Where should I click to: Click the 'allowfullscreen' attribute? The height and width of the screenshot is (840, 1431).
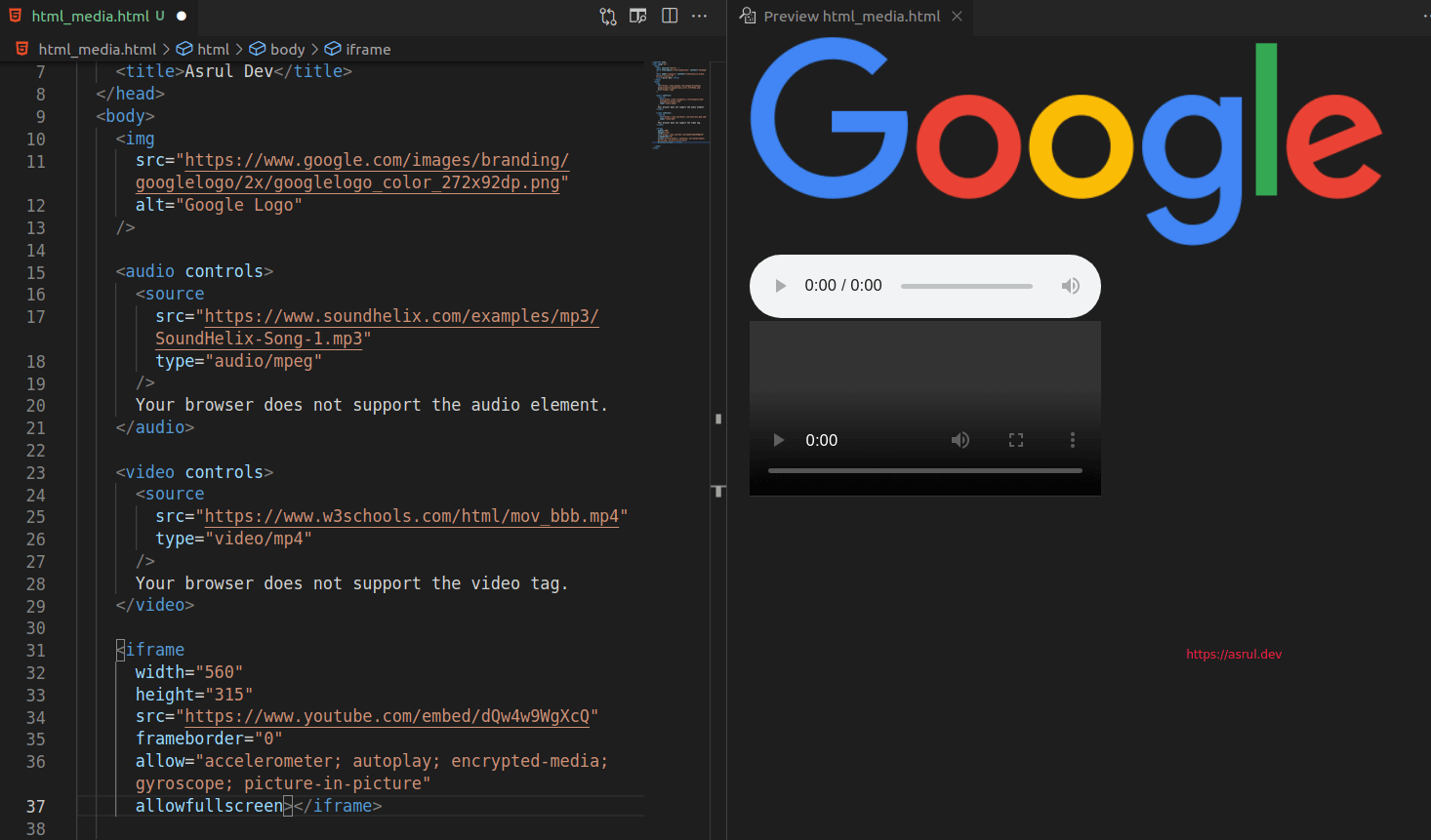pos(209,806)
